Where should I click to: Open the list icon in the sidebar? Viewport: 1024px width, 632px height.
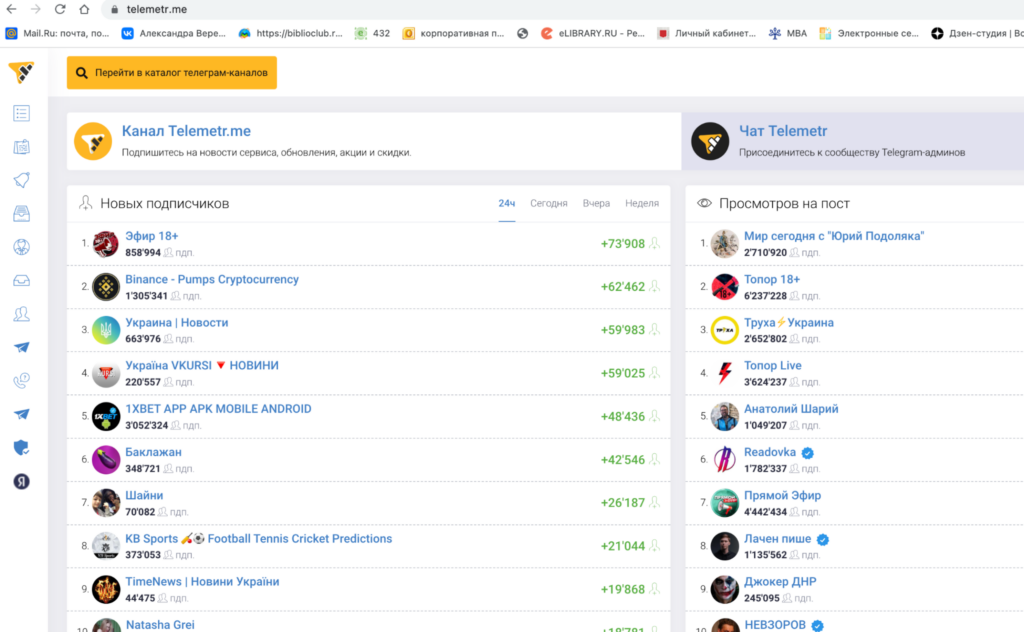(22, 114)
